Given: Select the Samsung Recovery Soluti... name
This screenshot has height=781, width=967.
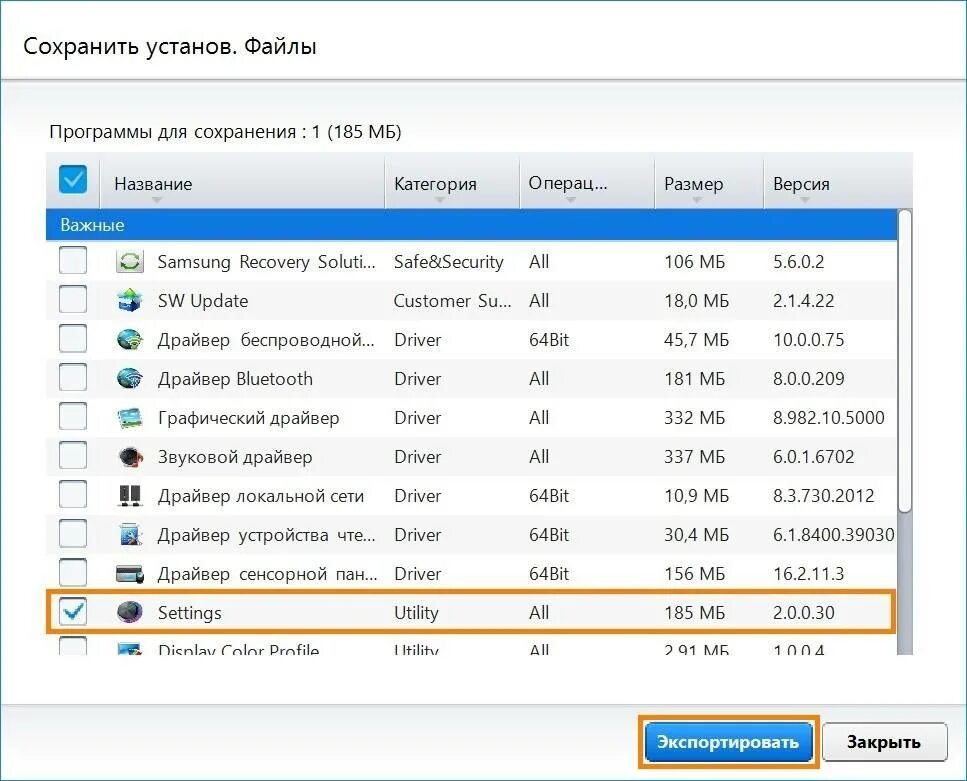Looking at the screenshot, I should coord(266,262).
